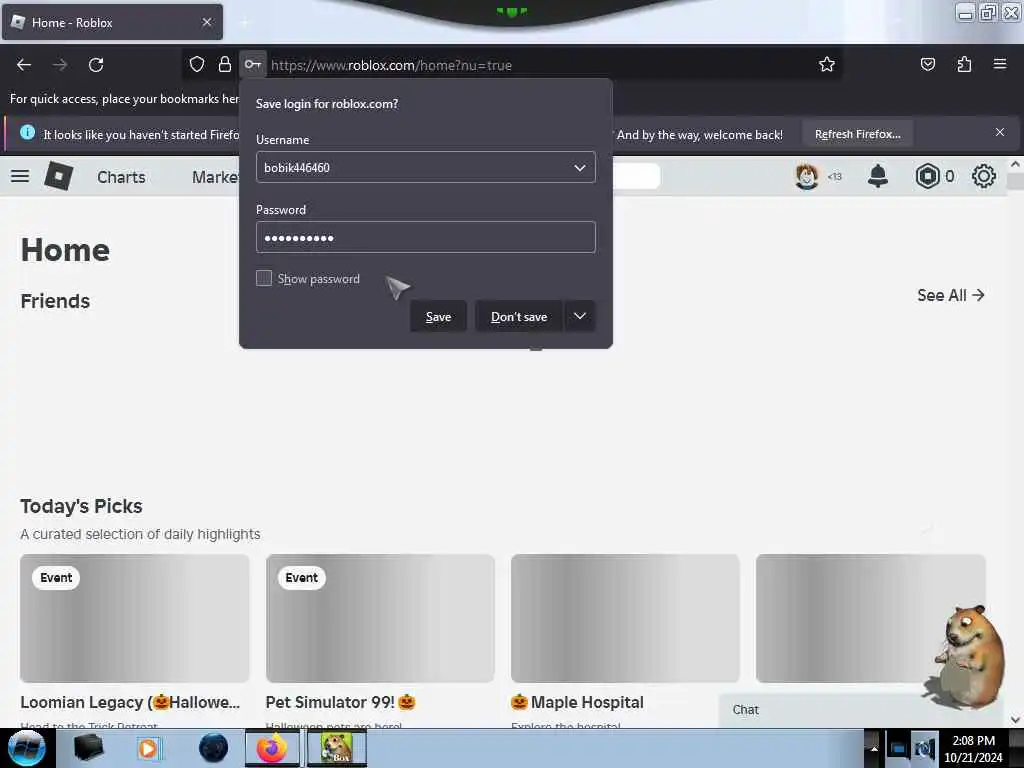Open the dark globe taskbar icon

click(214, 748)
